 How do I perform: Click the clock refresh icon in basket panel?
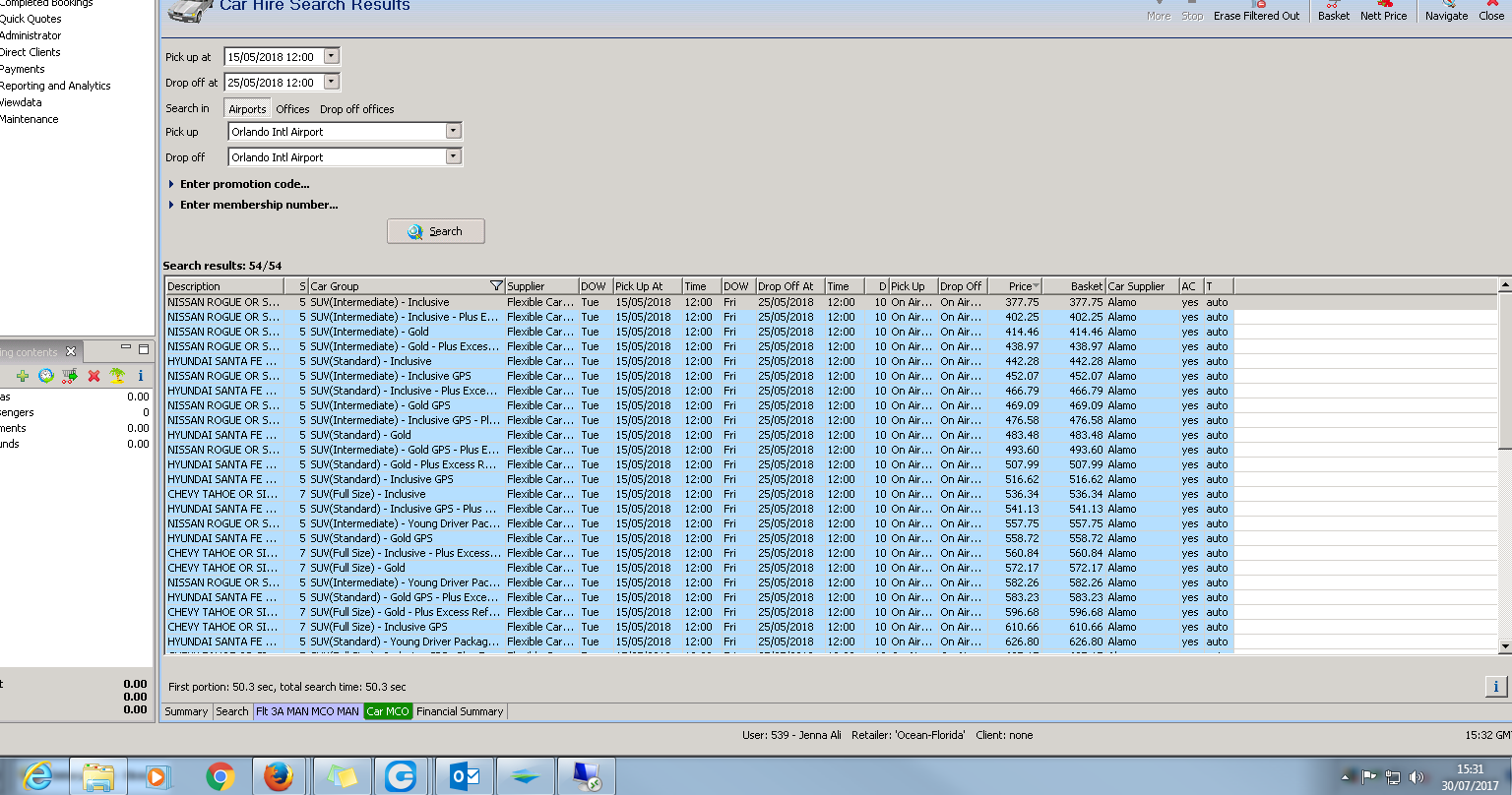click(46, 376)
